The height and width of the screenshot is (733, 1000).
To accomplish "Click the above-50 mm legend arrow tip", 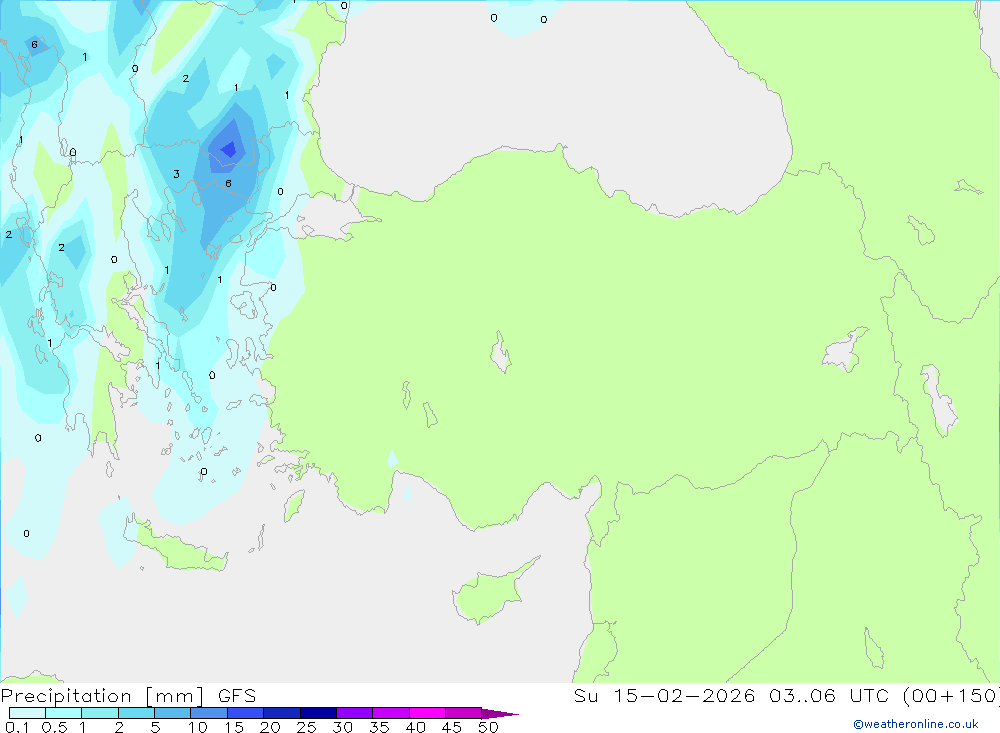I will (x=500, y=714).
